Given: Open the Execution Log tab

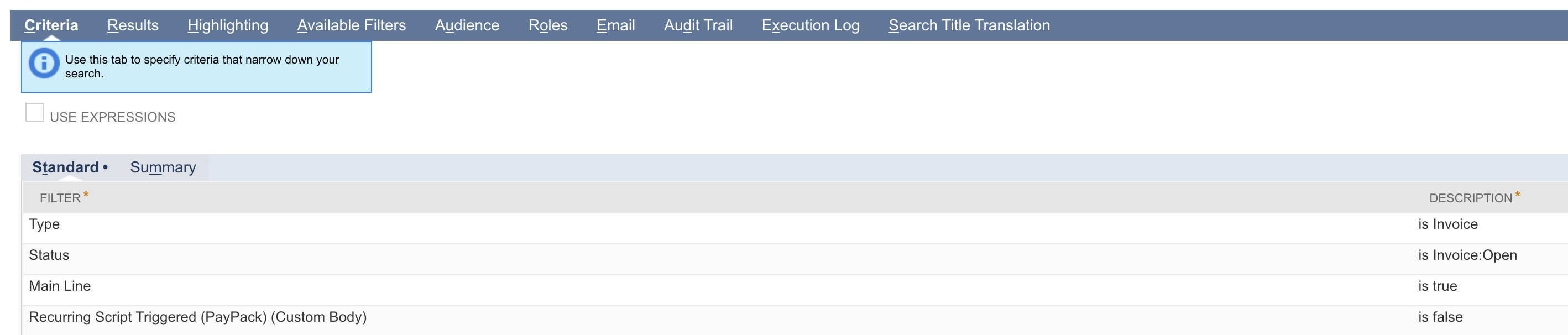Looking at the screenshot, I should (810, 25).
